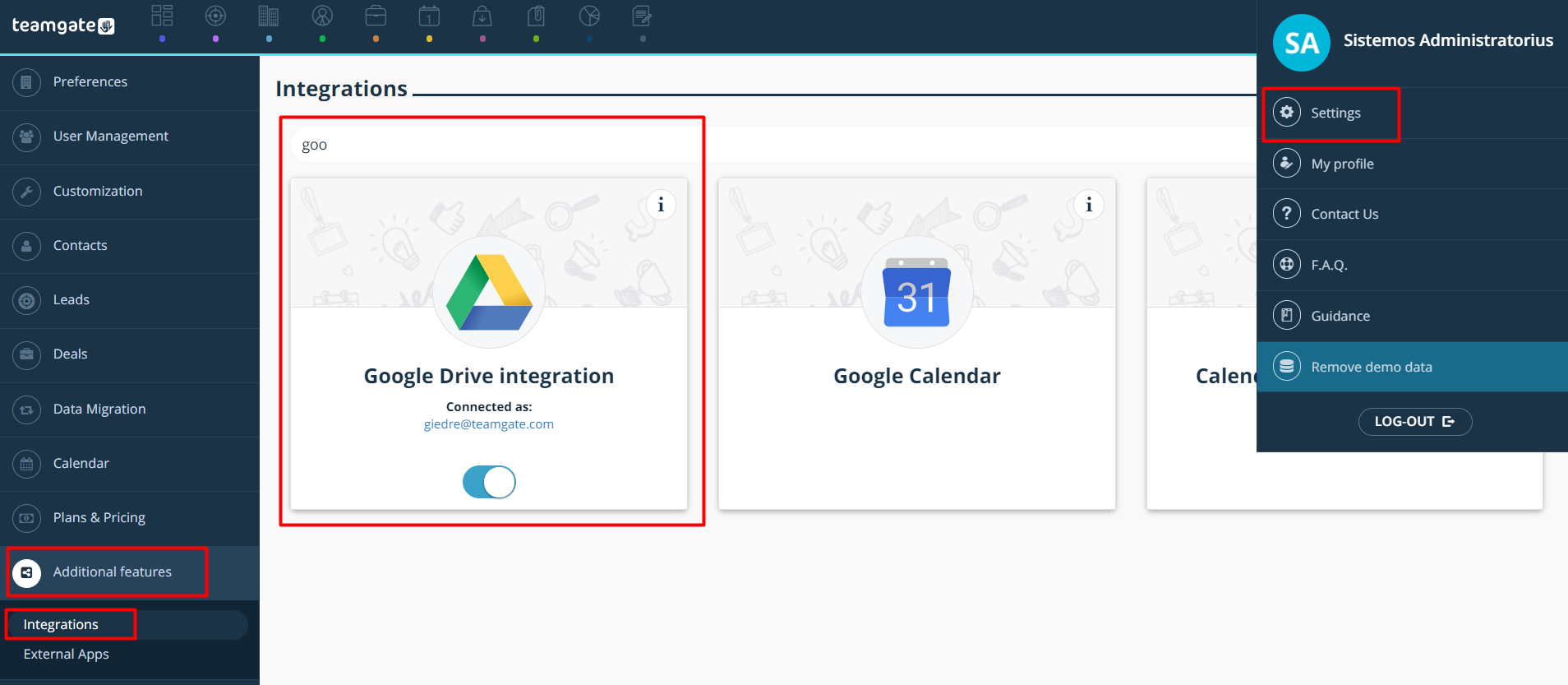
Task: Click the Deals sidebar icon
Action: (27, 354)
